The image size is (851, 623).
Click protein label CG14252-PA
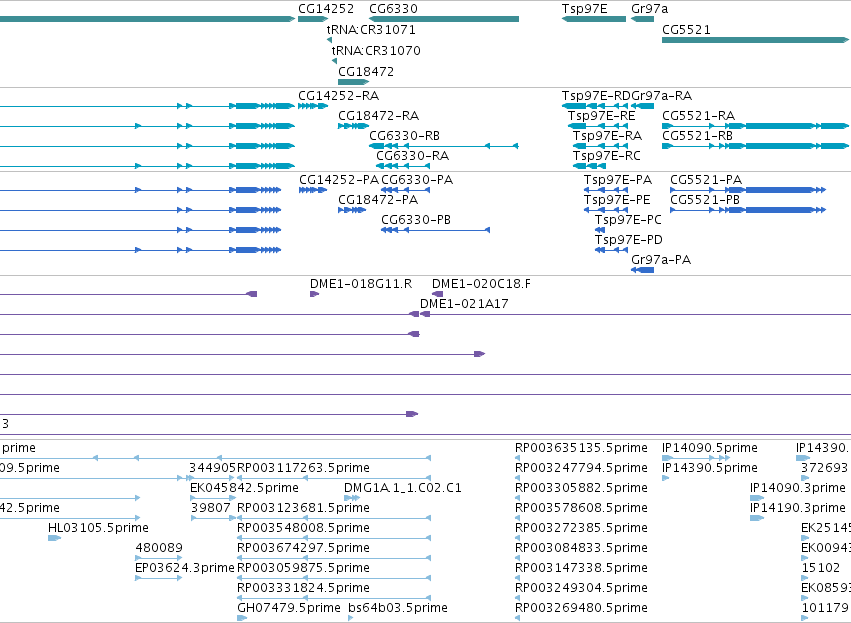click(339, 180)
